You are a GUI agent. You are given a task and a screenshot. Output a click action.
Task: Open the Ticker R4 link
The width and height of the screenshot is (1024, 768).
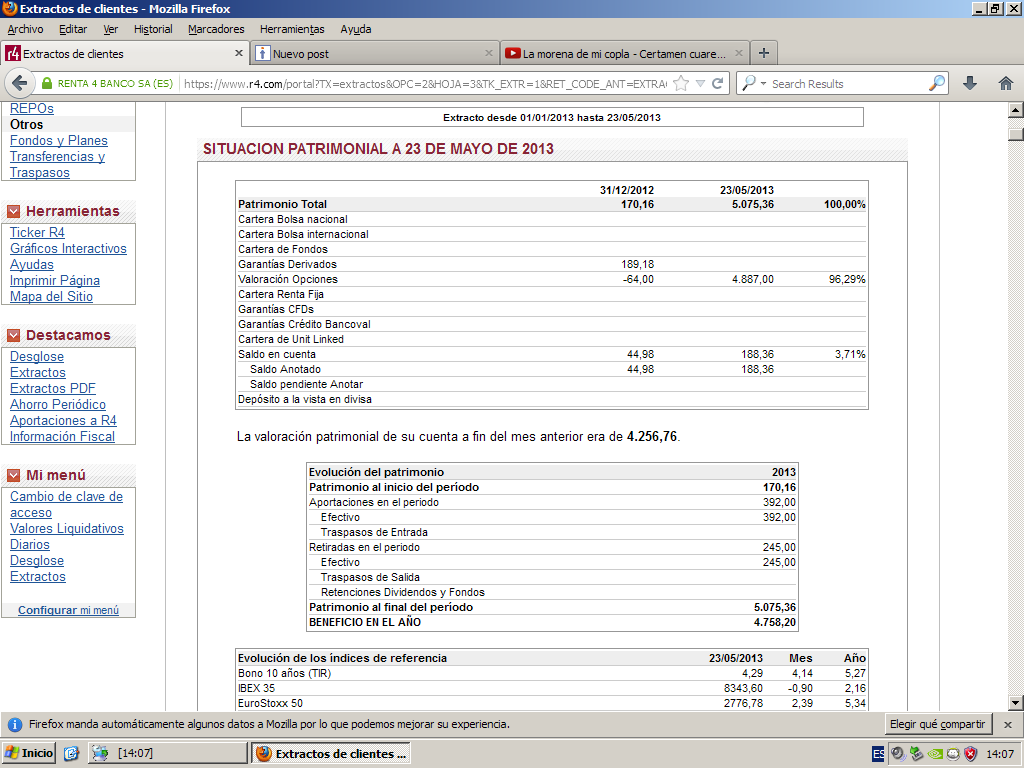[37, 232]
